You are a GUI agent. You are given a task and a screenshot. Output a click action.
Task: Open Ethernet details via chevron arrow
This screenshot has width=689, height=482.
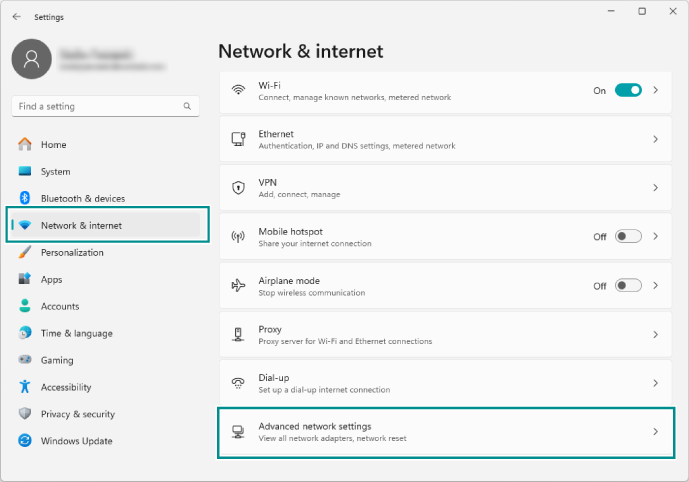[656, 139]
